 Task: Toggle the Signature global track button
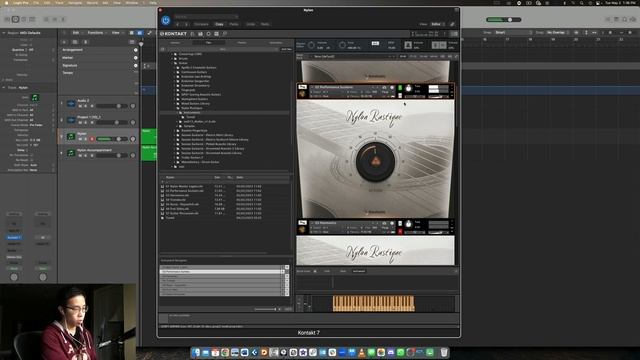[x=136, y=65]
